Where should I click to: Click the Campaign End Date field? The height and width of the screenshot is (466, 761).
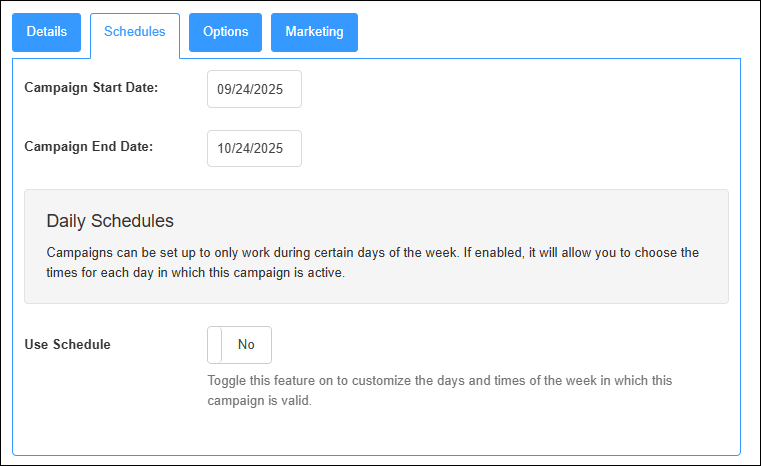pyautogui.click(x=254, y=148)
